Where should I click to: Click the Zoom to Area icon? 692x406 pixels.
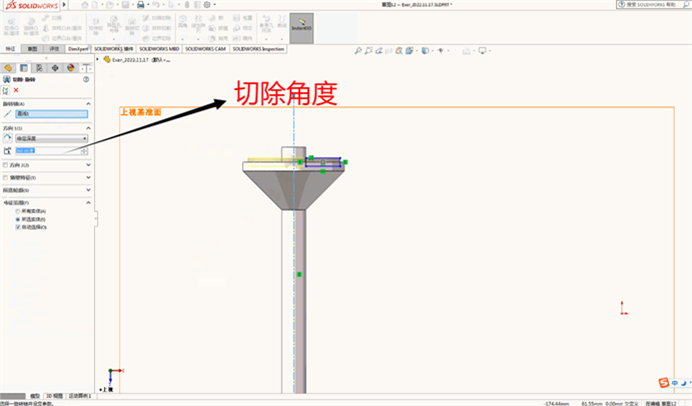[x=369, y=51]
